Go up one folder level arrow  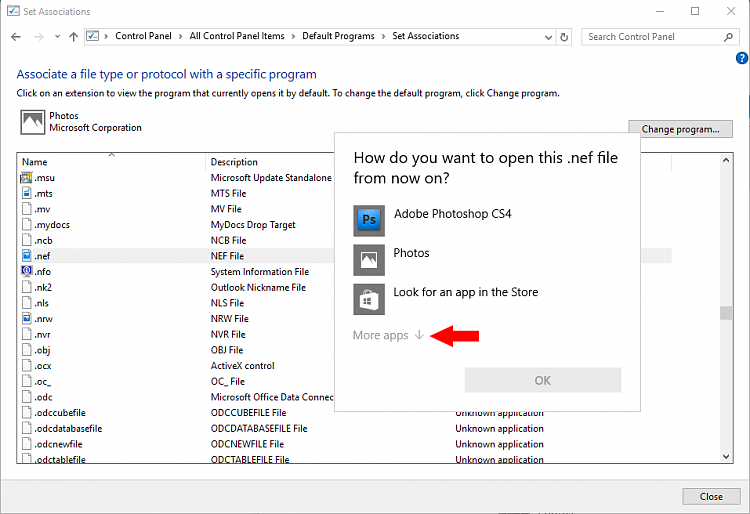click(x=73, y=37)
